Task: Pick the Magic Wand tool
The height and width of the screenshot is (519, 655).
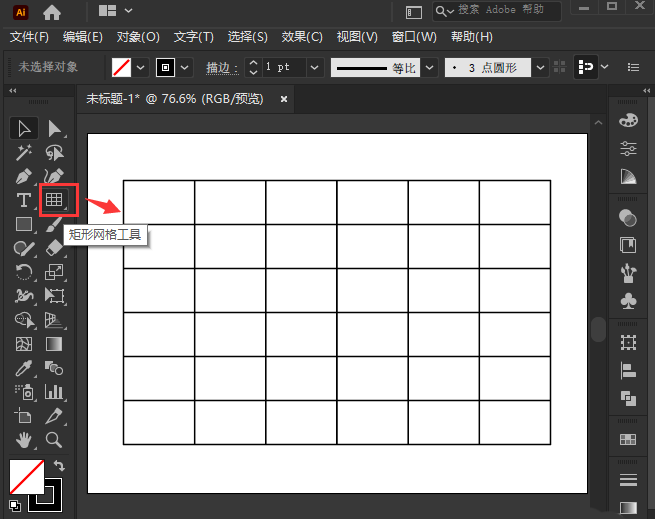Action: coord(24,153)
